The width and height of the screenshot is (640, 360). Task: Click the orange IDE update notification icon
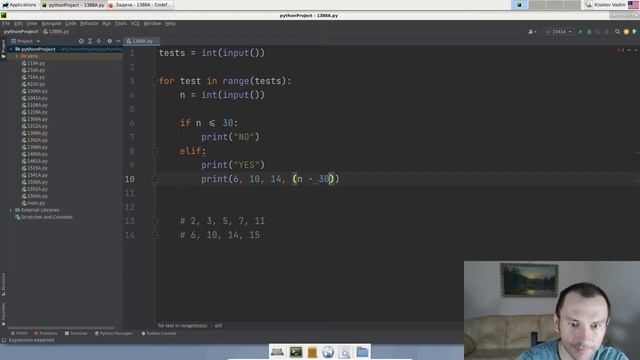626,32
